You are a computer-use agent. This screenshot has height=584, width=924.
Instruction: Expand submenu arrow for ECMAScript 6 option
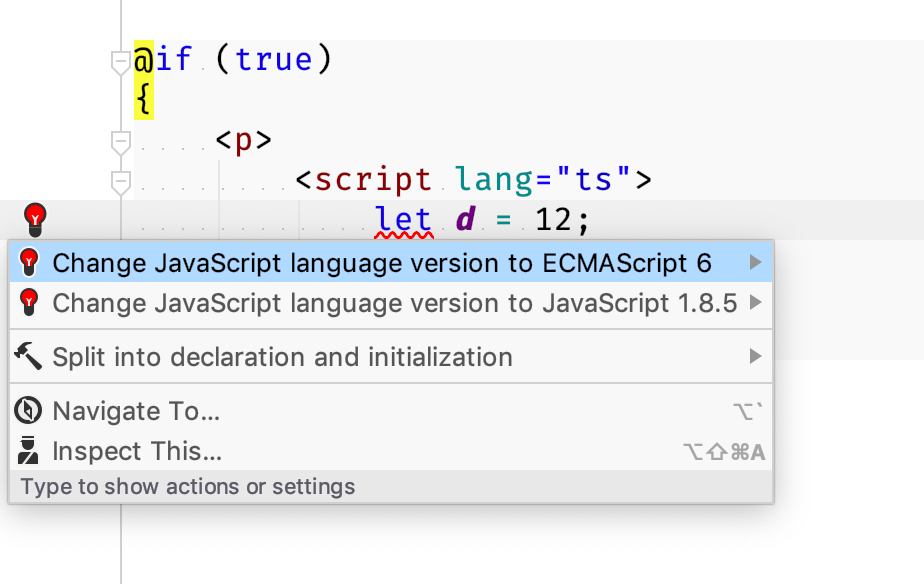[755, 262]
